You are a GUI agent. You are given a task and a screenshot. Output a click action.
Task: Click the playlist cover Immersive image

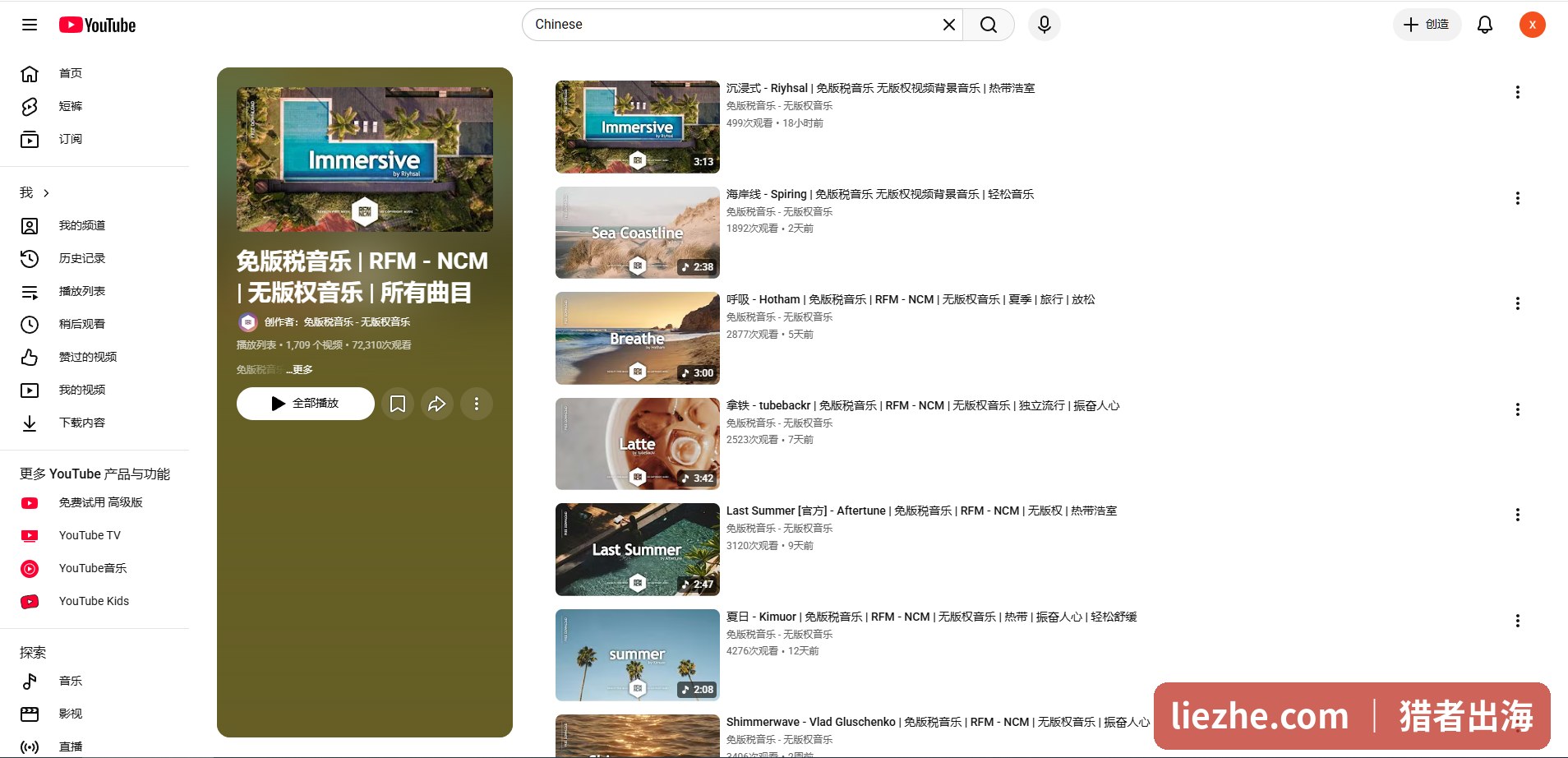pyautogui.click(x=365, y=159)
